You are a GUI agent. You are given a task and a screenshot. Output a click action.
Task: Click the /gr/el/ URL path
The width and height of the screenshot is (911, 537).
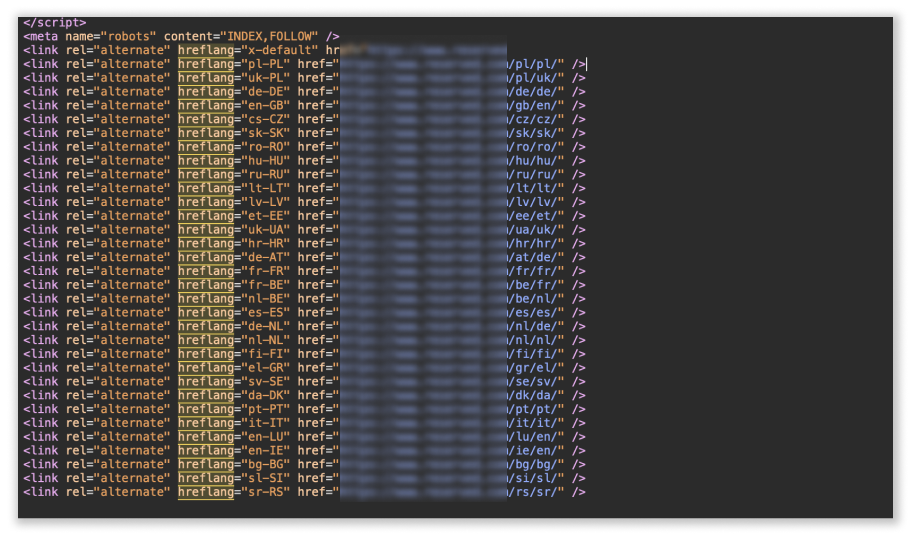pos(533,368)
